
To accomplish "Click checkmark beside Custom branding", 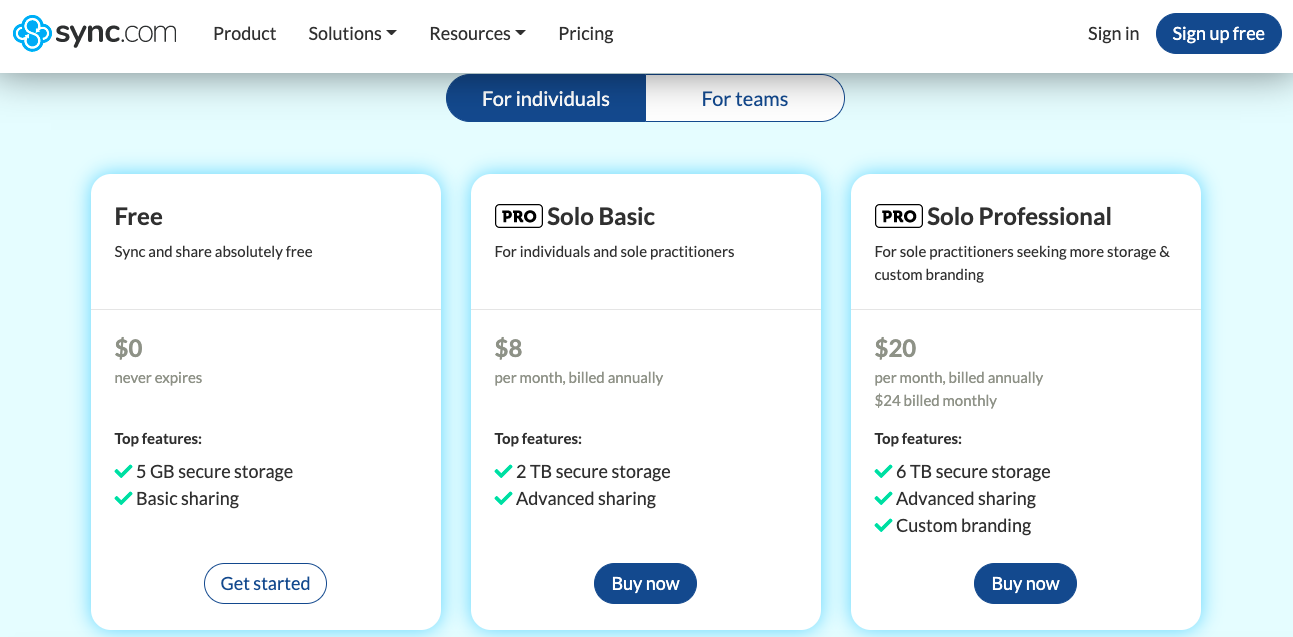I will point(883,525).
